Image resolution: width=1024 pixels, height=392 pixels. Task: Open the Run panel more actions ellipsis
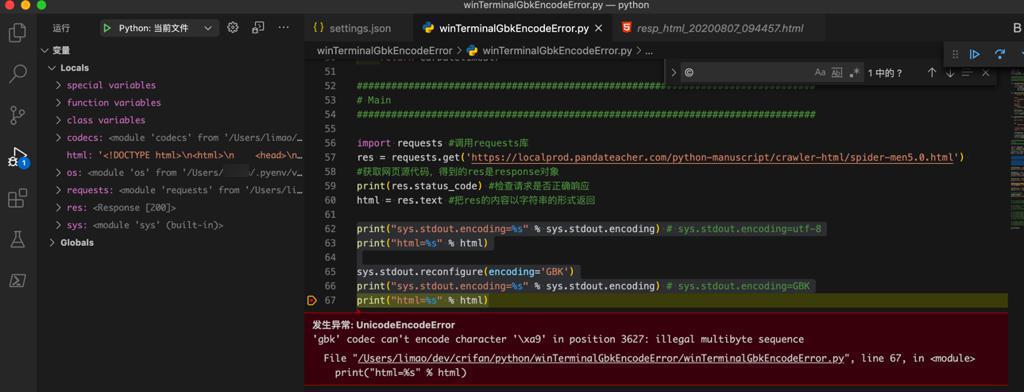tap(283, 27)
